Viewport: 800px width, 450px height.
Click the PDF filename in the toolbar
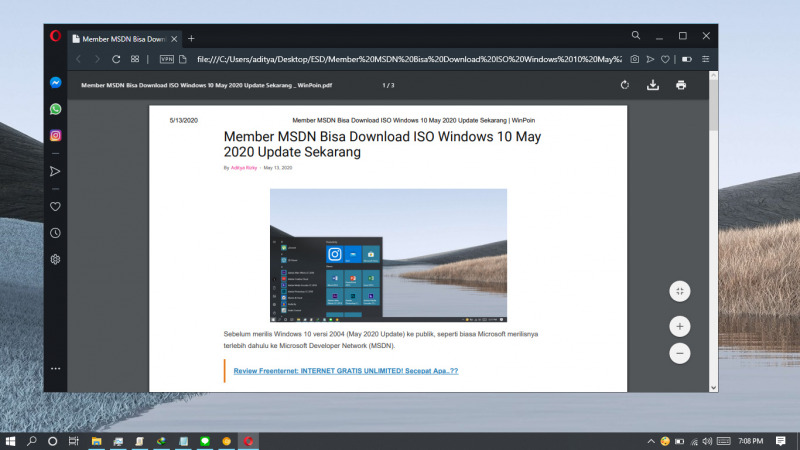[207, 85]
